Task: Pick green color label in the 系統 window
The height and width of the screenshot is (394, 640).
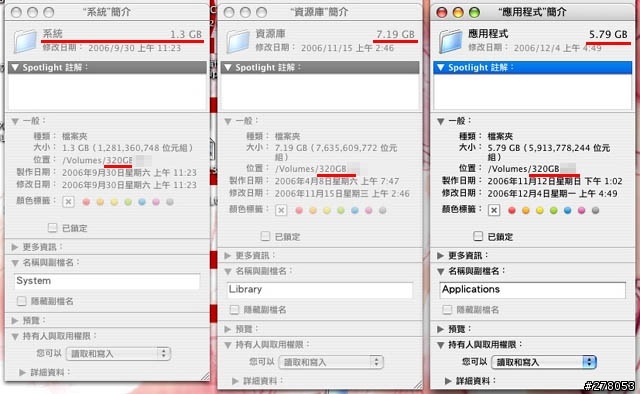Action: [x=128, y=202]
